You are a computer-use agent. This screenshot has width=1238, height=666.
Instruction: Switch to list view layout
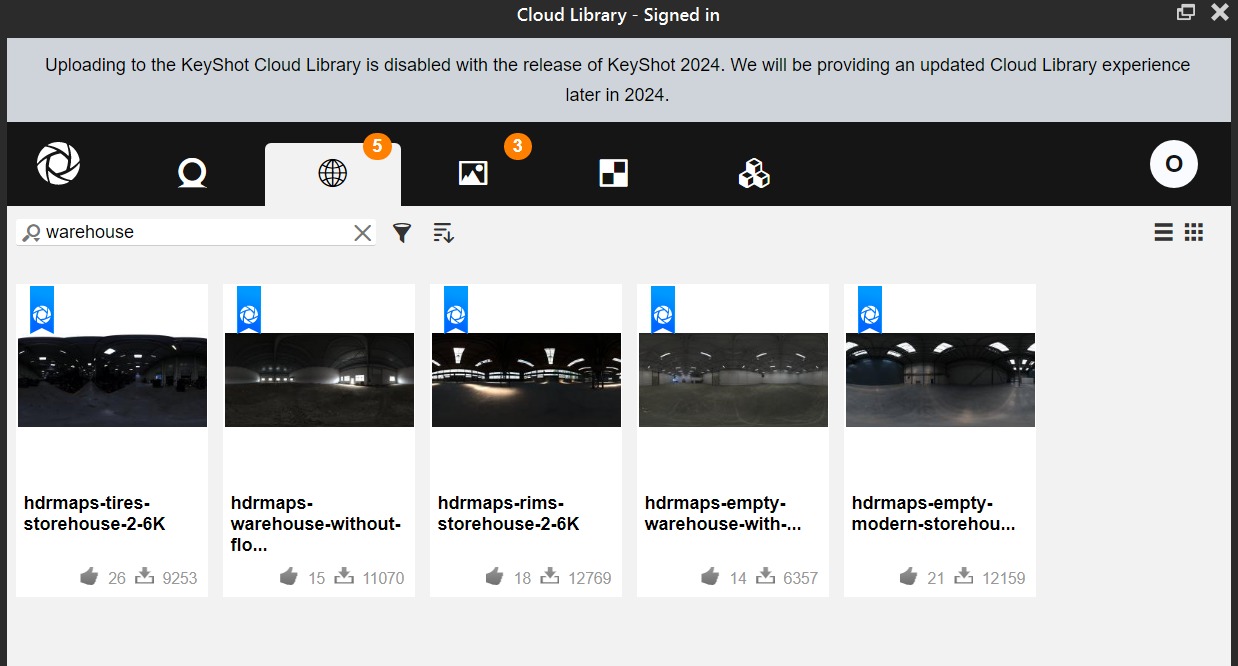(1163, 232)
